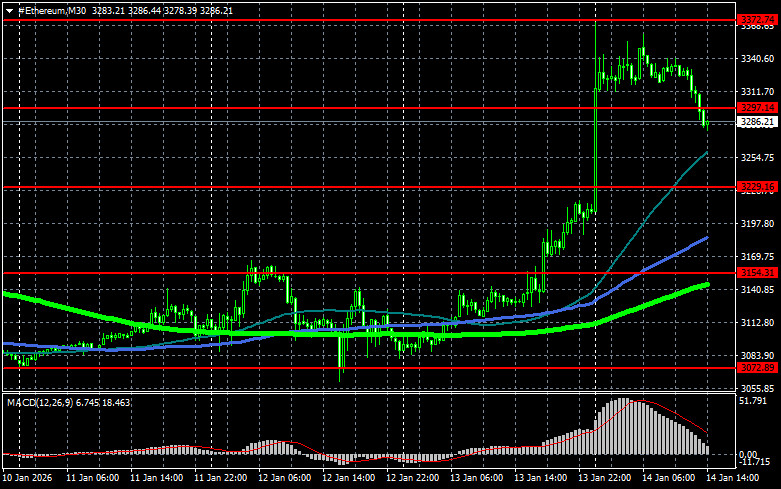Select the 3229.16 red level label
The height and width of the screenshot is (489, 781).
[757, 187]
